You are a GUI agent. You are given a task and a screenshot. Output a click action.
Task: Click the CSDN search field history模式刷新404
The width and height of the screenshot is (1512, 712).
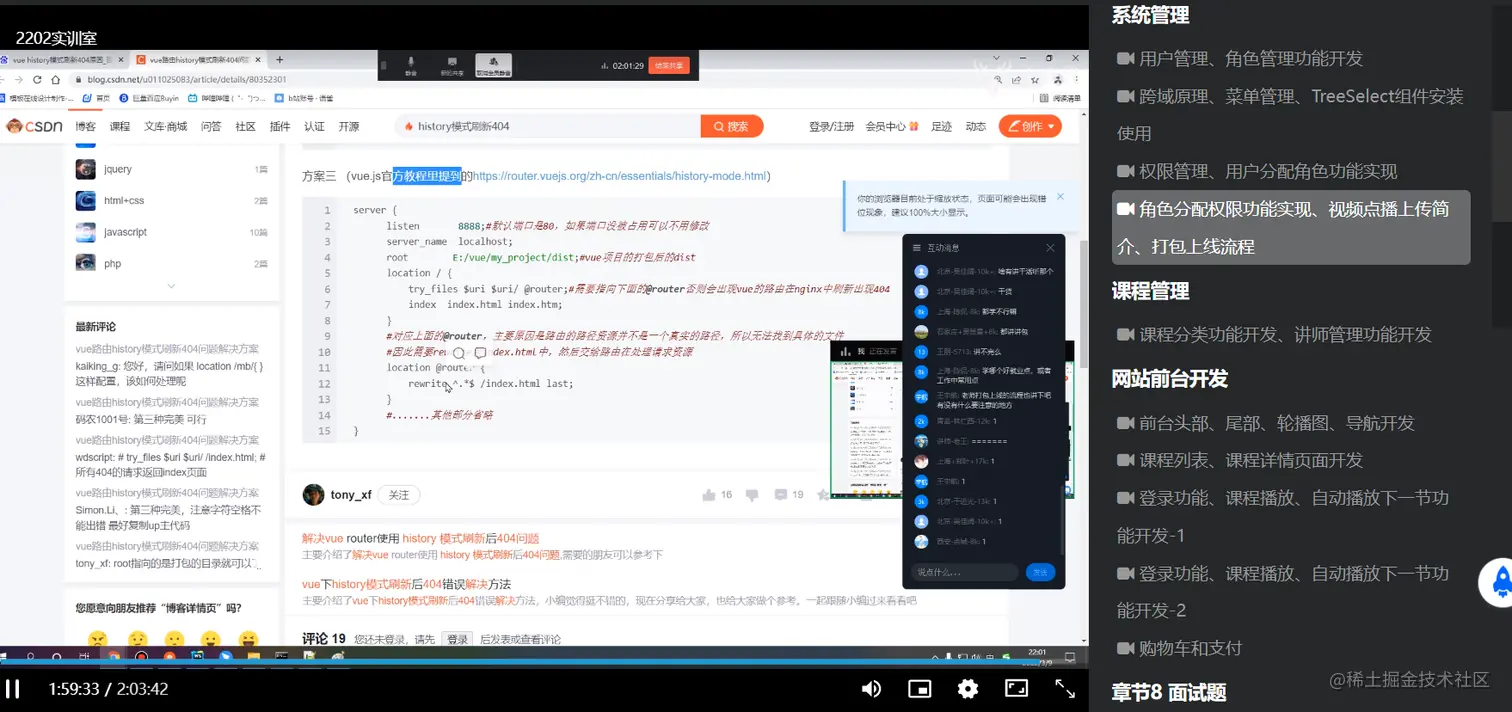coord(547,126)
